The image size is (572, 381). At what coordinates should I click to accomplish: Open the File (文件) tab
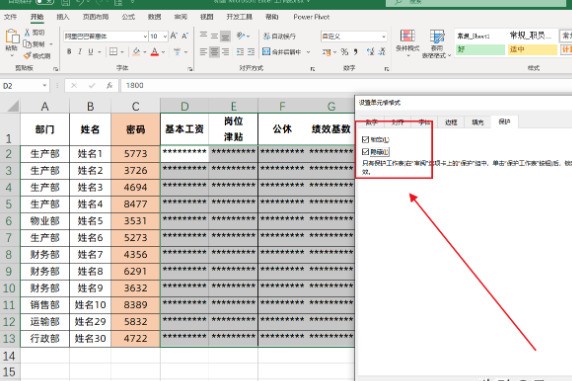coord(10,17)
